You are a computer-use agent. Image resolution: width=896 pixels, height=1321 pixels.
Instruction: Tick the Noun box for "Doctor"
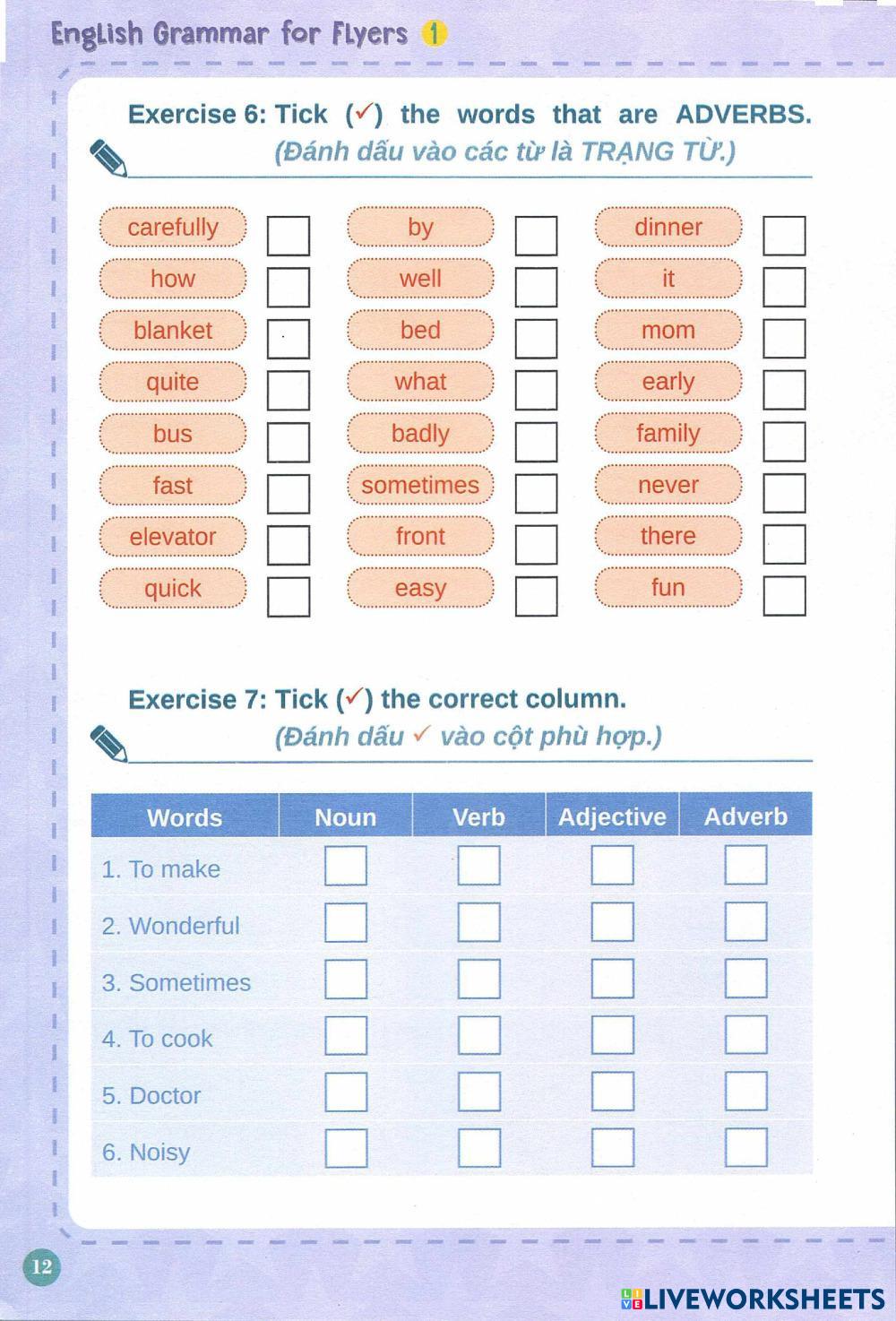point(346,1092)
